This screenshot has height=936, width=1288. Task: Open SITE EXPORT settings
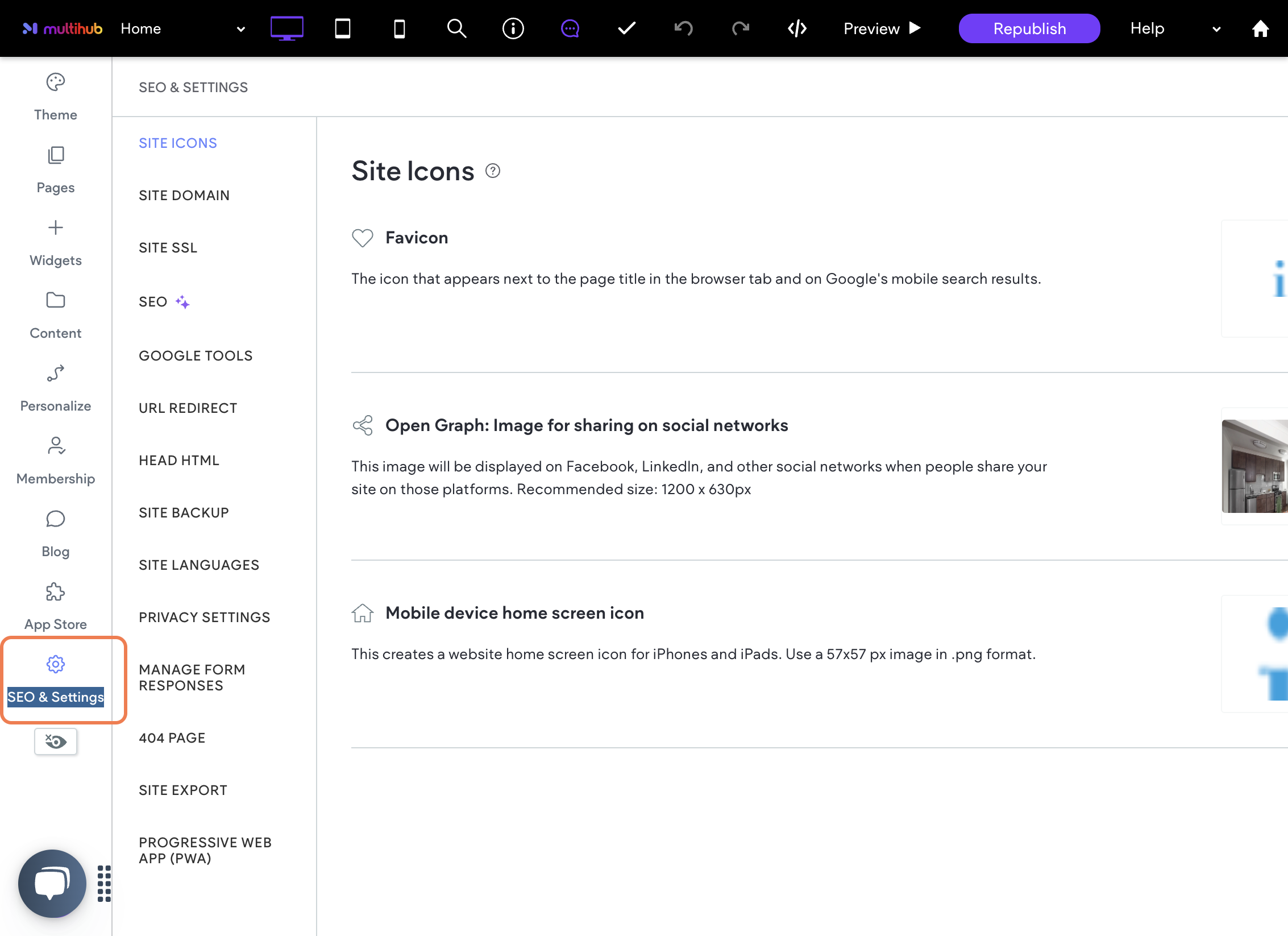coord(183,790)
